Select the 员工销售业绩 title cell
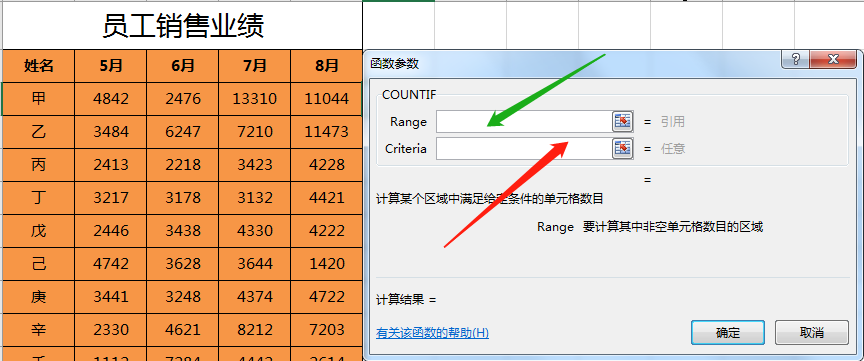 [x=182, y=25]
